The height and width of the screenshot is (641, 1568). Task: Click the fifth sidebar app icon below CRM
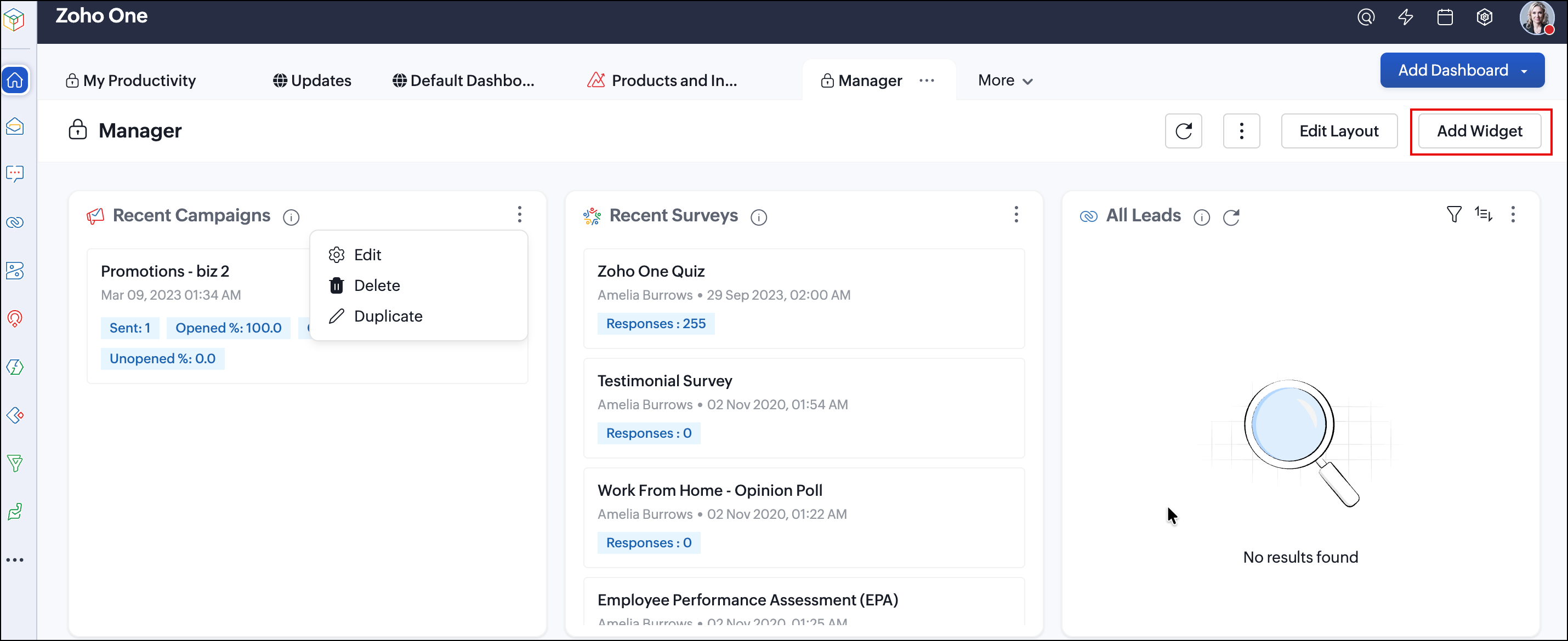15,271
